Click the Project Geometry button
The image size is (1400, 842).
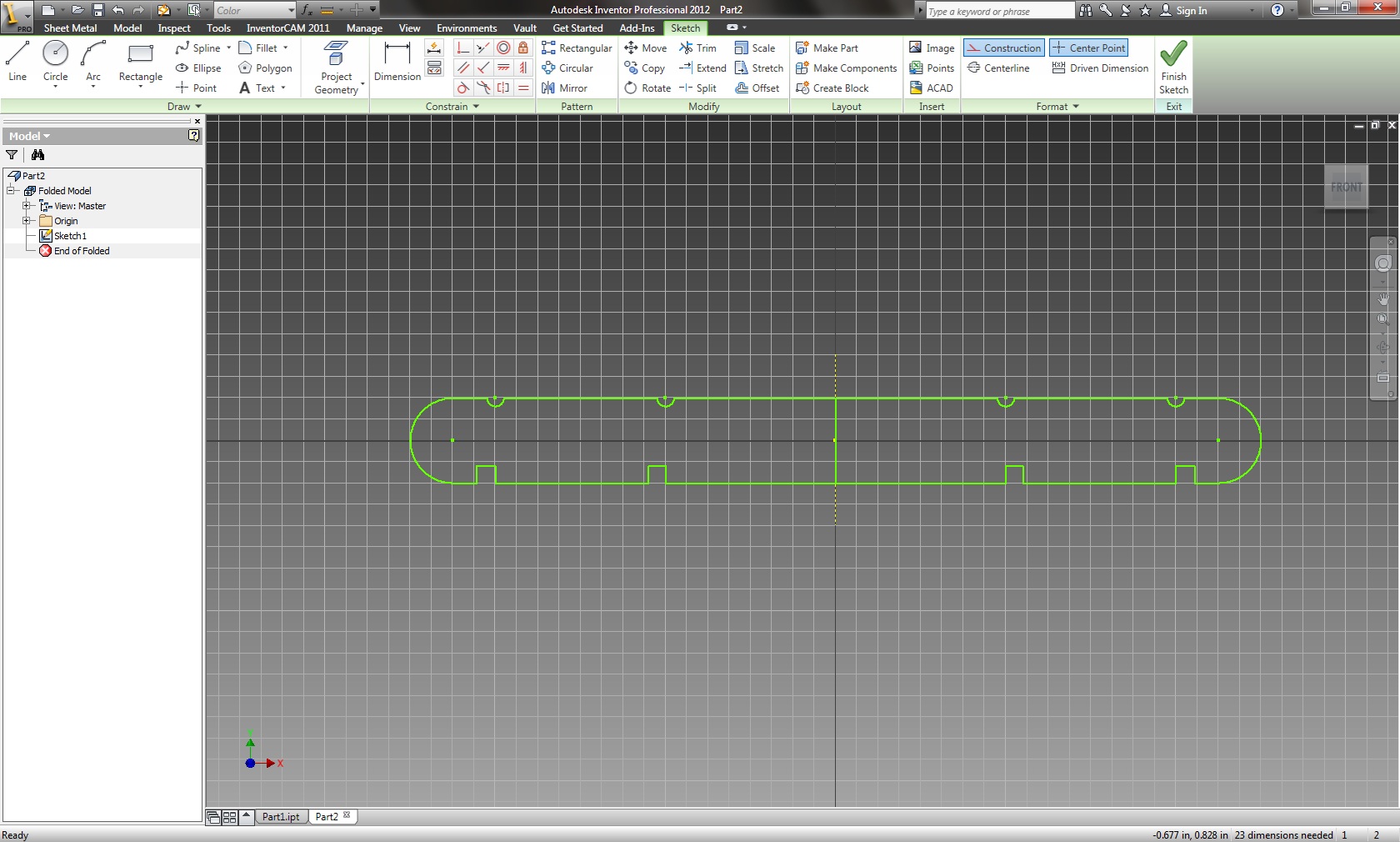[x=337, y=68]
